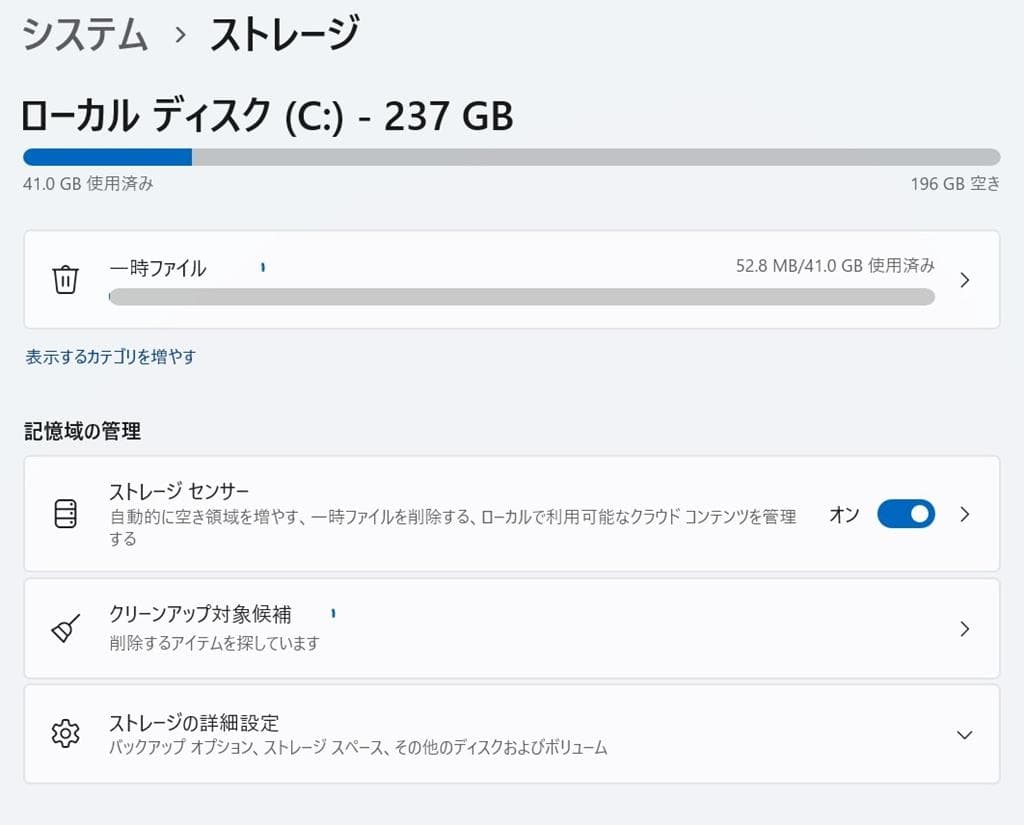Click the storage drive icon for ストレージ センサー
The image size is (1024, 825).
(65, 514)
